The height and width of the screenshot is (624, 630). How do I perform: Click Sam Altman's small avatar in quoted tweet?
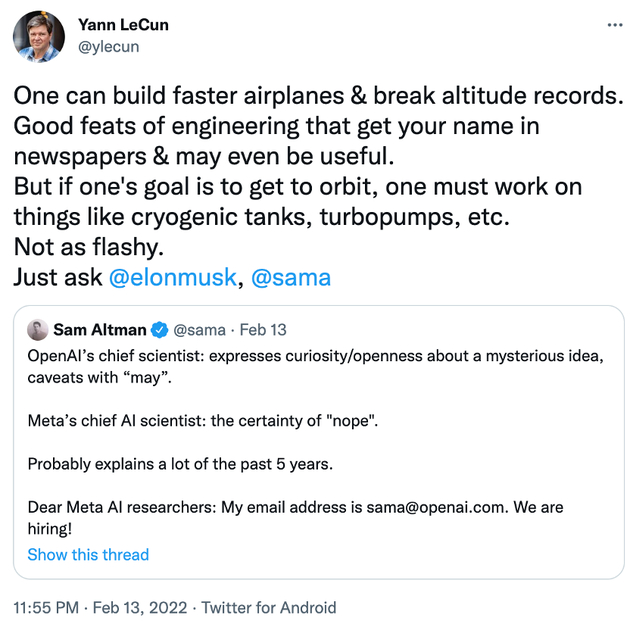click(38, 330)
